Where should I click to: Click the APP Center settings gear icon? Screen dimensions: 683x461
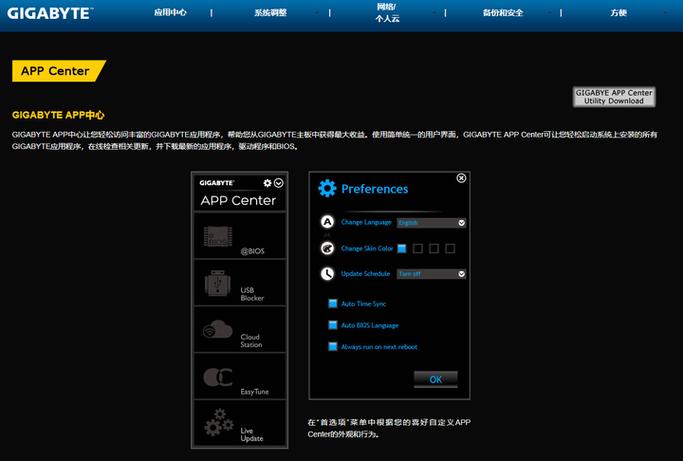click(x=267, y=183)
